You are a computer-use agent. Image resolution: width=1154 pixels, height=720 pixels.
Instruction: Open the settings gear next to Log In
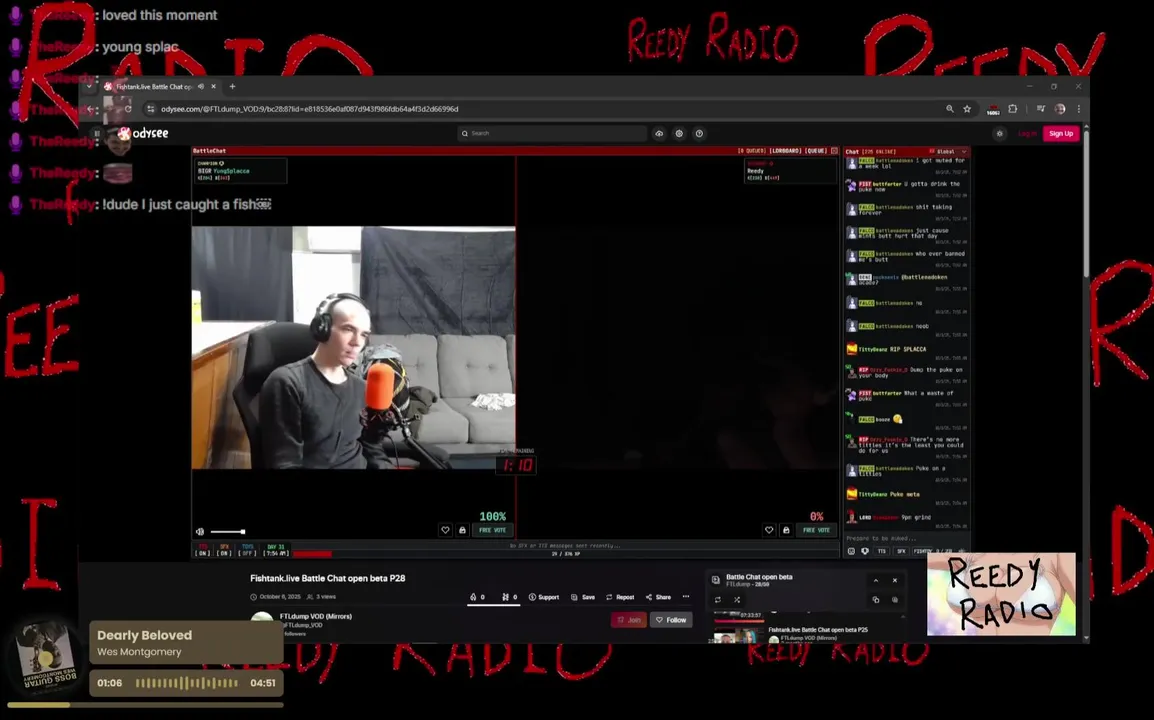[999, 133]
